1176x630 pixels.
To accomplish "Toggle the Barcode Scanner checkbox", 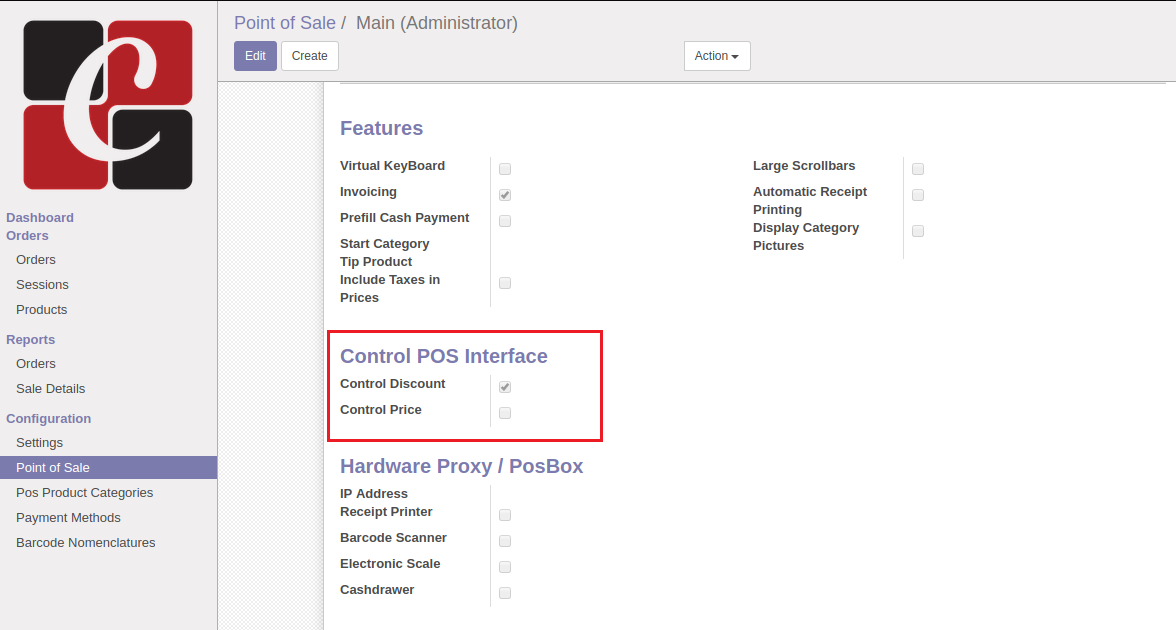I will (x=505, y=541).
